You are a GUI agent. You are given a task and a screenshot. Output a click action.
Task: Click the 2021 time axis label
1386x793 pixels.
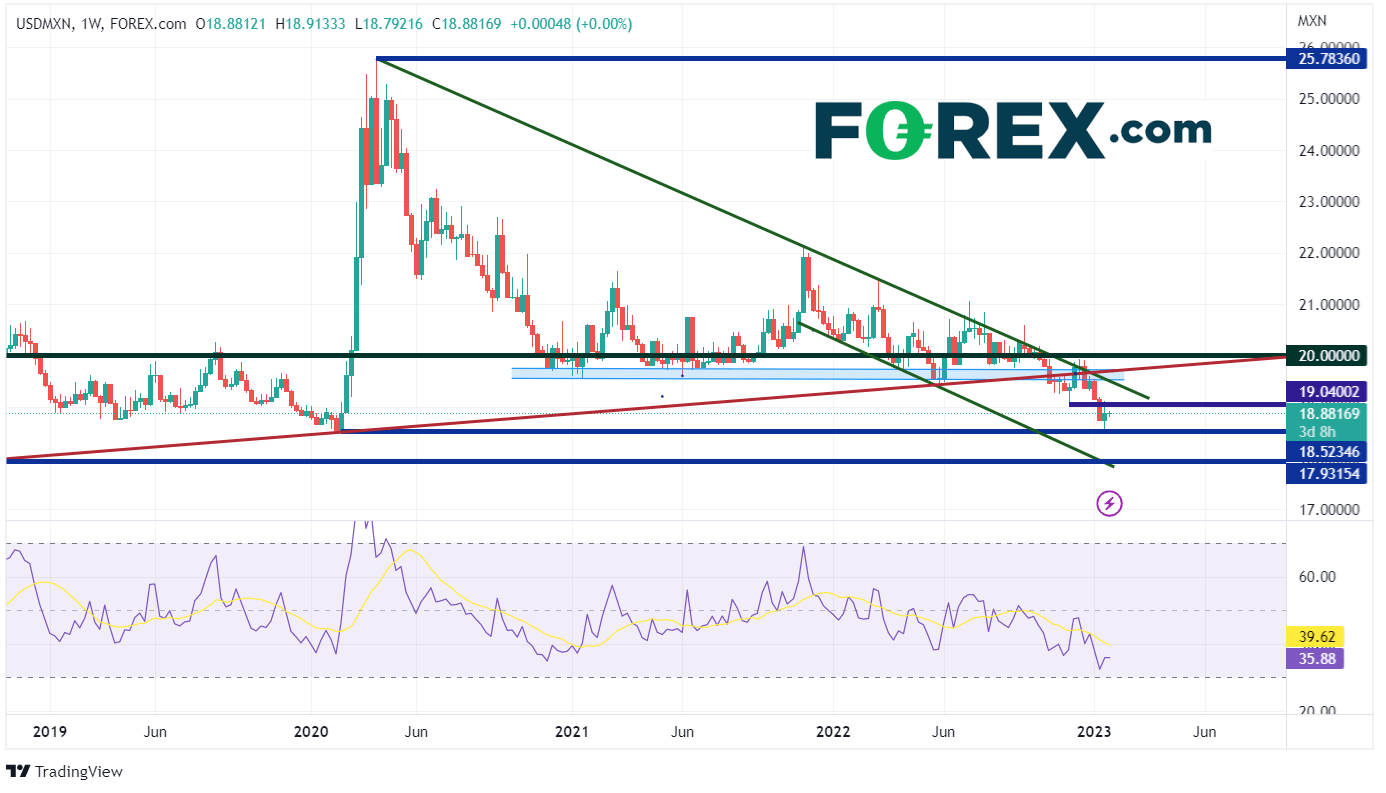[x=572, y=732]
